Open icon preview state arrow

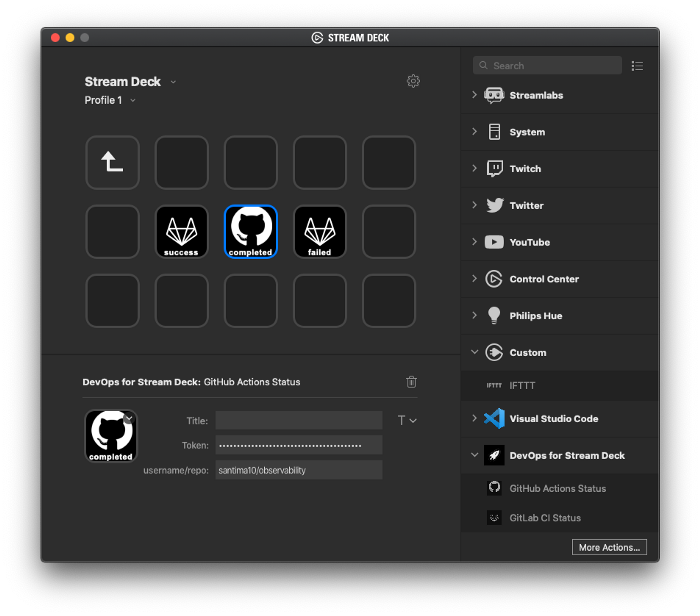pyautogui.click(x=129, y=418)
